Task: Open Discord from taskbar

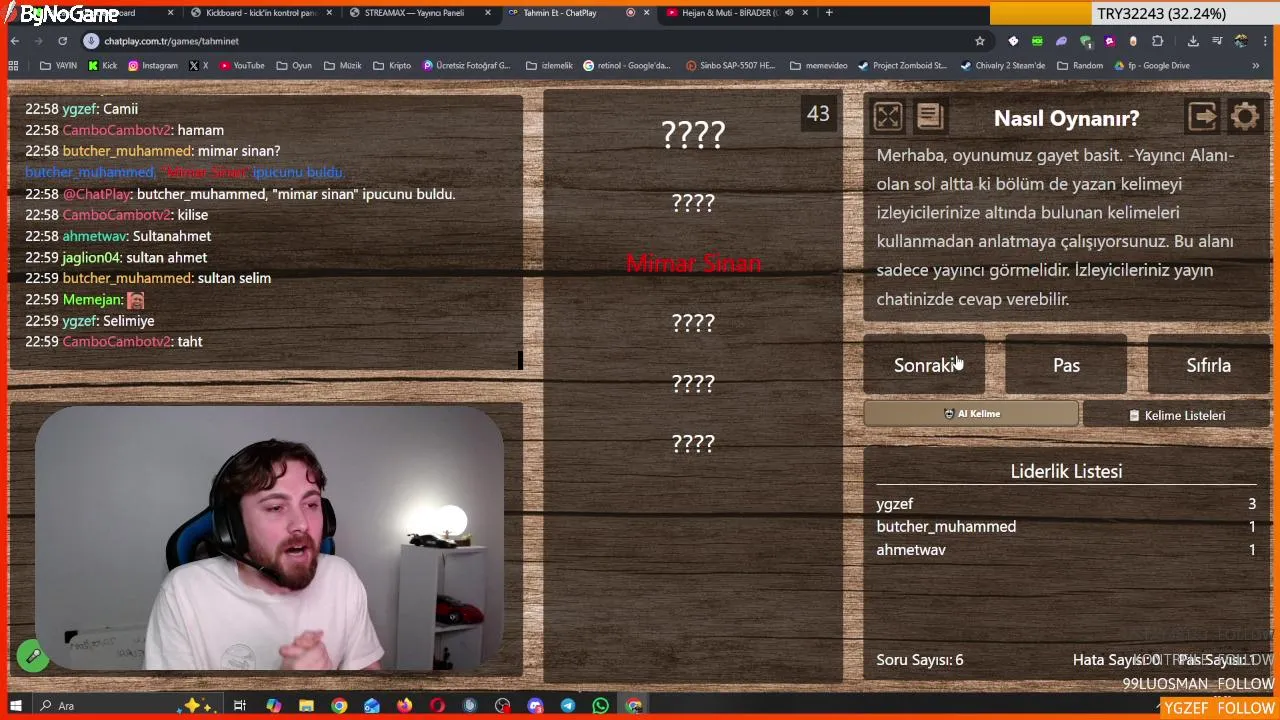Action: [535, 706]
